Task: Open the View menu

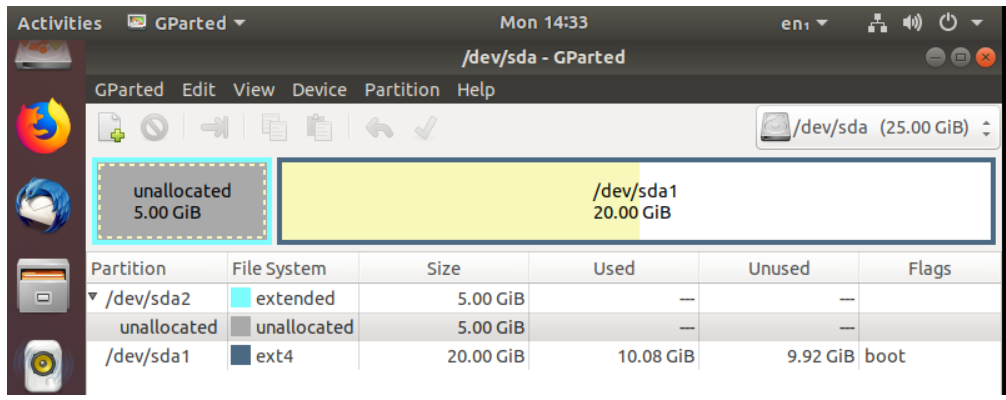Action: coord(254,90)
